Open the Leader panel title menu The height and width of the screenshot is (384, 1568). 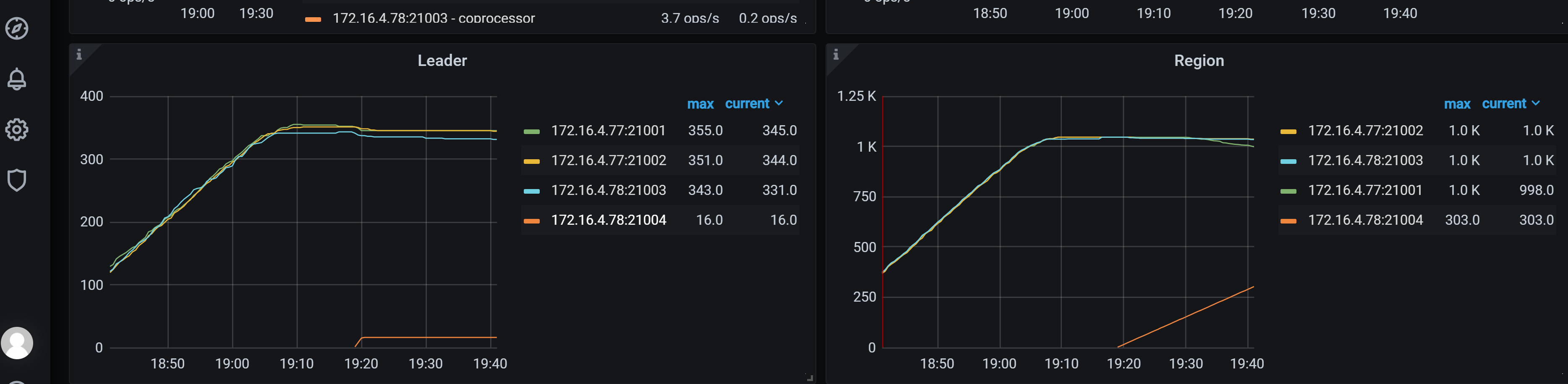(442, 60)
